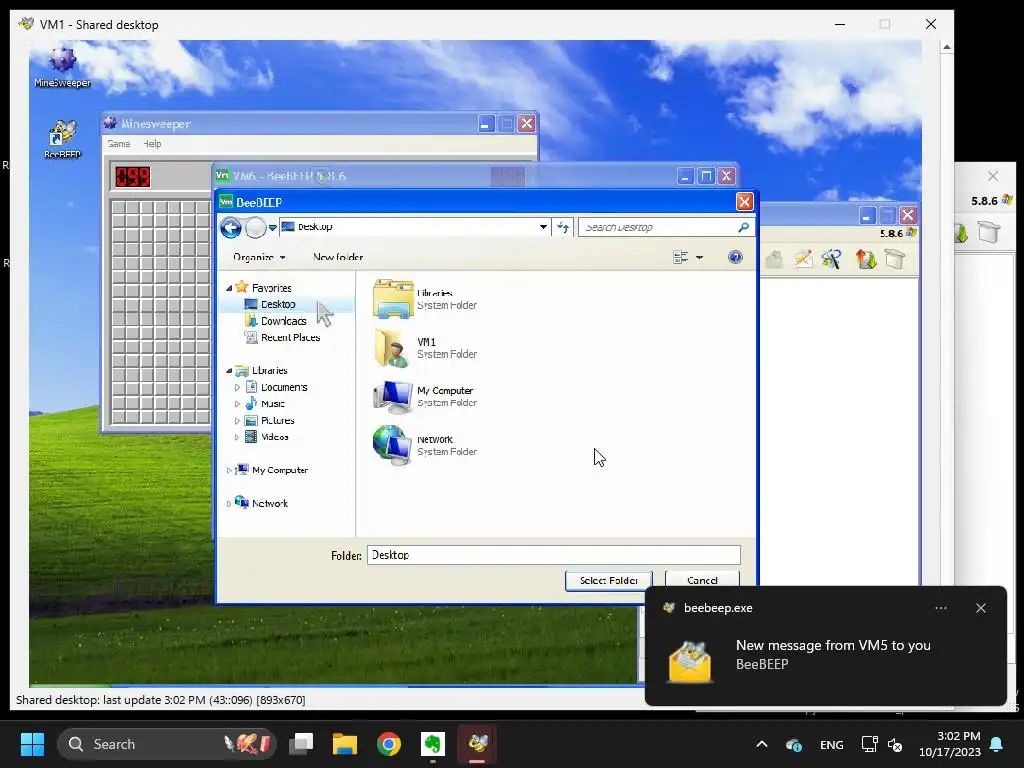Image resolution: width=1024 pixels, height=768 pixels.
Task: Click the muted volume icon in tray
Action: [x=895, y=744]
